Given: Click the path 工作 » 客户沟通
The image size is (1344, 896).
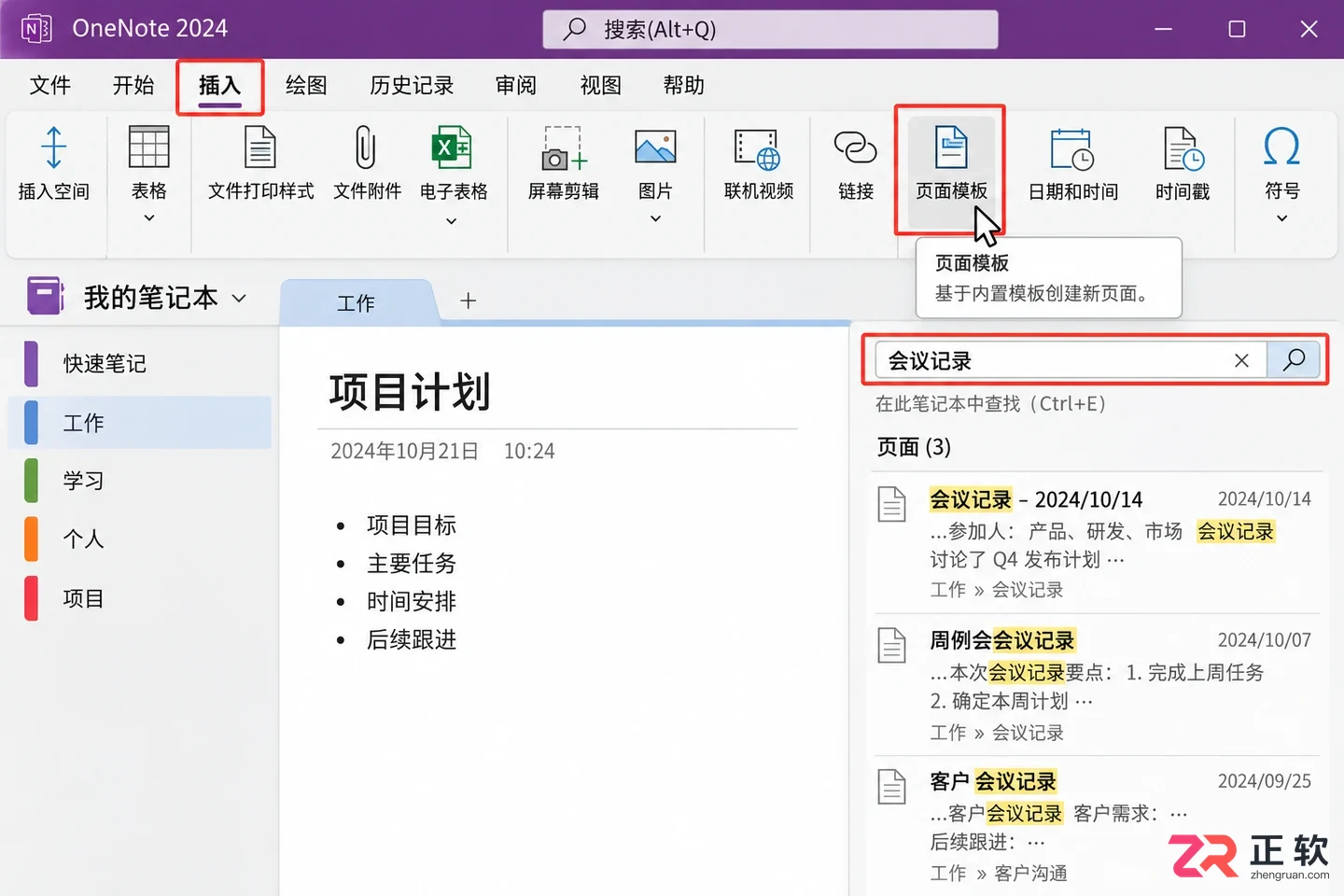Looking at the screenshot, I should coord(999,874).
